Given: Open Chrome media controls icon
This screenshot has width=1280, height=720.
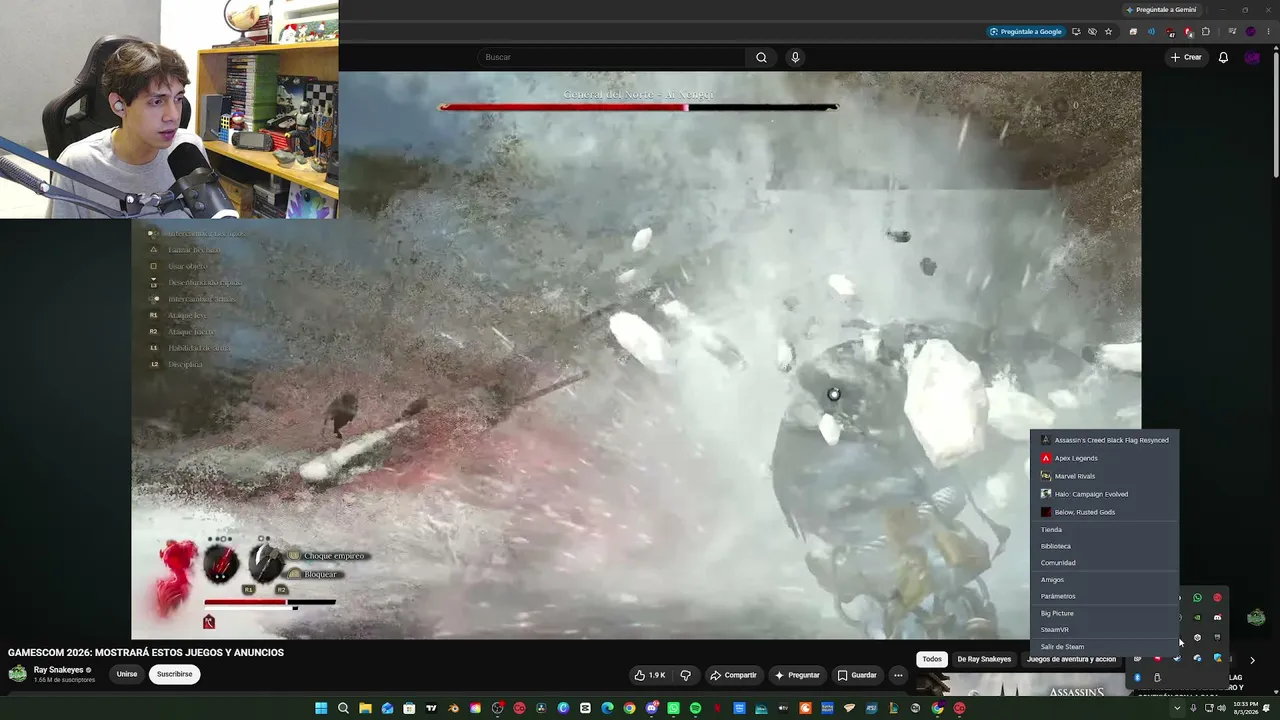Looking at the screenshot, I should click(1232, 31).
